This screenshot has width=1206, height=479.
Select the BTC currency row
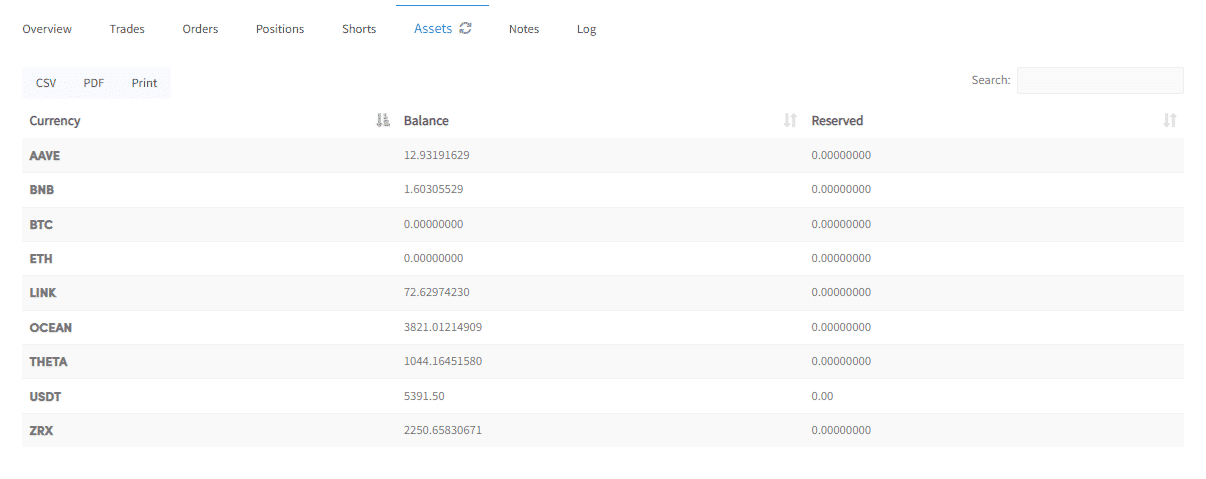(x=603, y=224)
